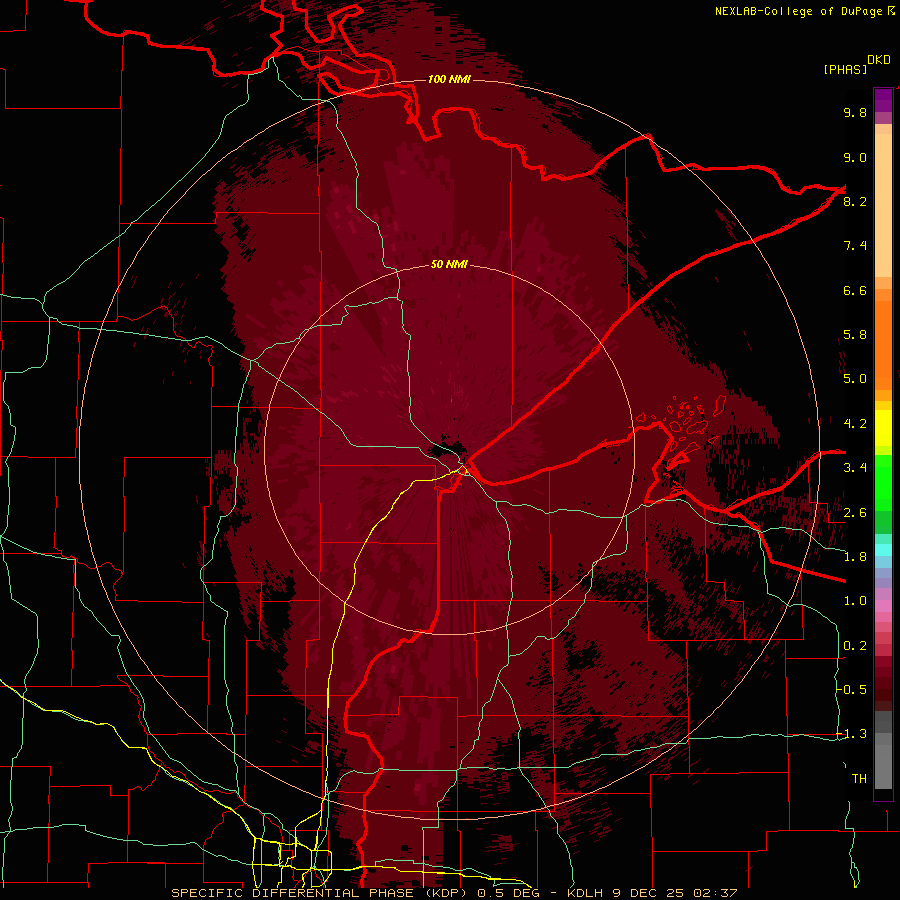Screen dimensions: 900x900
Task: Click the 9.8 value on color scale
Action: 855,112
